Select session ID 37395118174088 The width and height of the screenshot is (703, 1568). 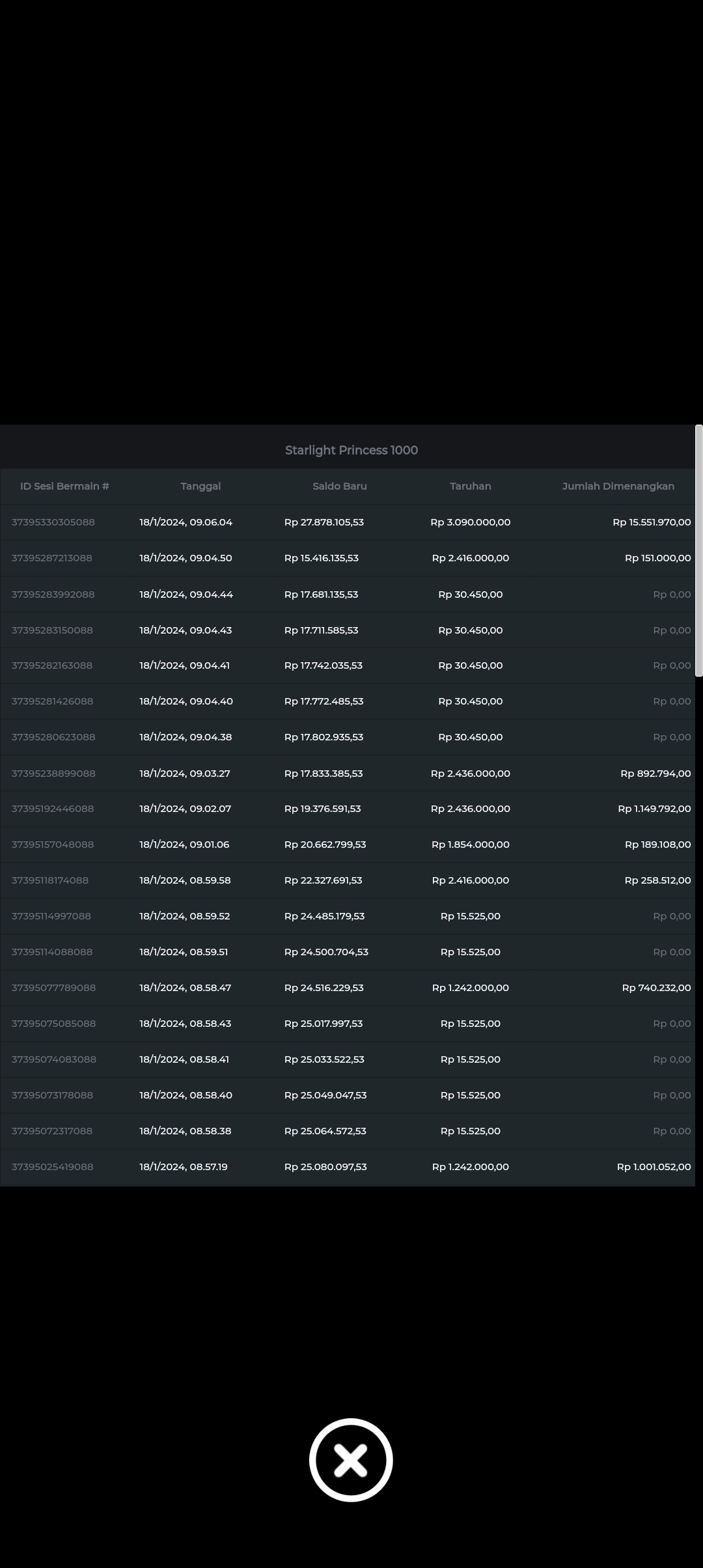pos(50,880)
